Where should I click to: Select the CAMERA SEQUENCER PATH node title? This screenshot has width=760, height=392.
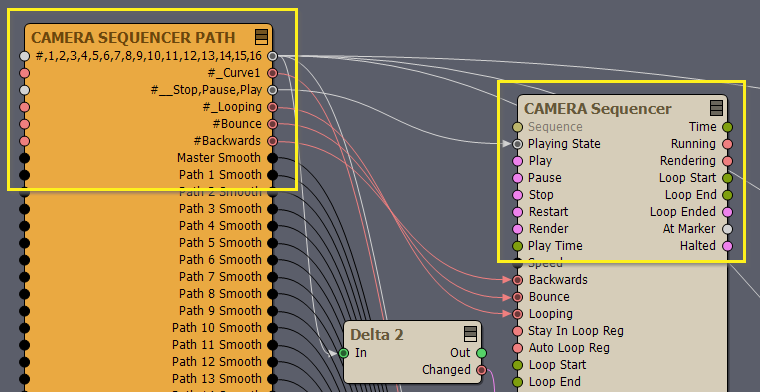click(133, 37)
